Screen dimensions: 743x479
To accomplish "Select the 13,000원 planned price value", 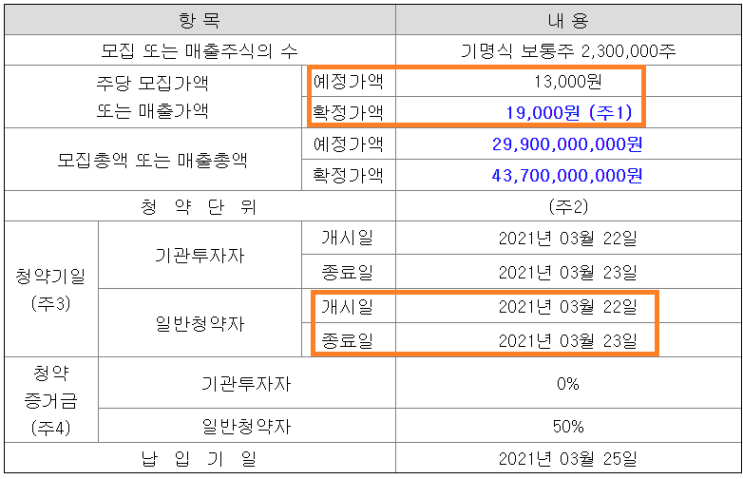I will 568,81.
